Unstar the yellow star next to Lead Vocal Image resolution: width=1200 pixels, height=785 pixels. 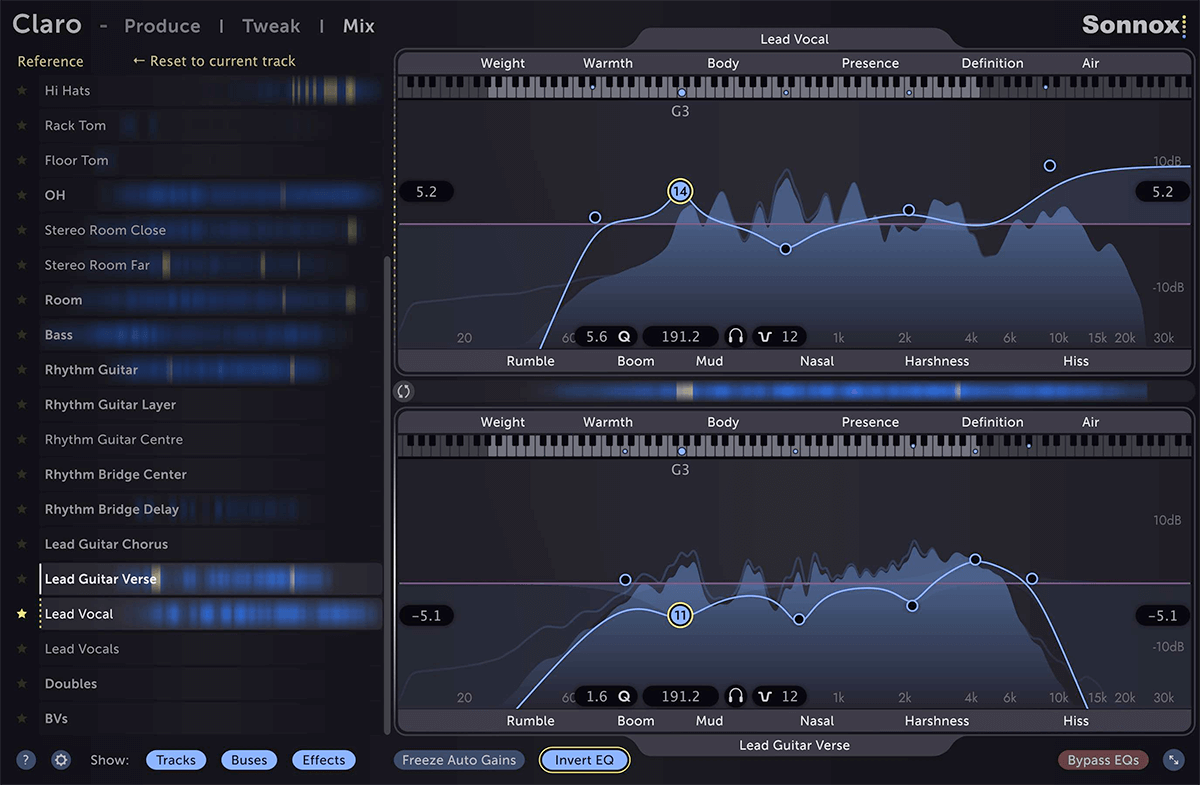coord(21,614)
